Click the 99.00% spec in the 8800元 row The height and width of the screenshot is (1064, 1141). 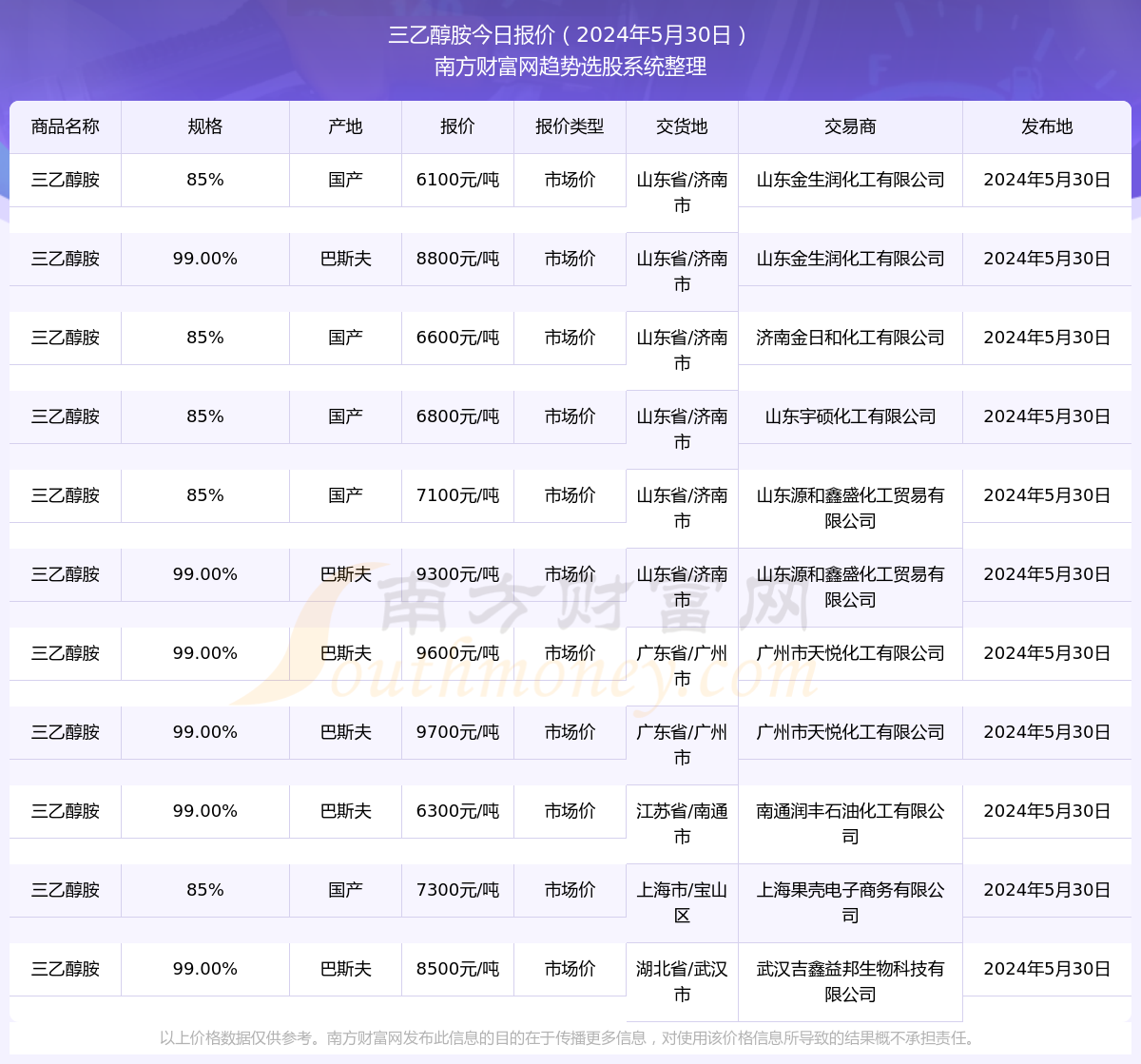tap(205, 259)
